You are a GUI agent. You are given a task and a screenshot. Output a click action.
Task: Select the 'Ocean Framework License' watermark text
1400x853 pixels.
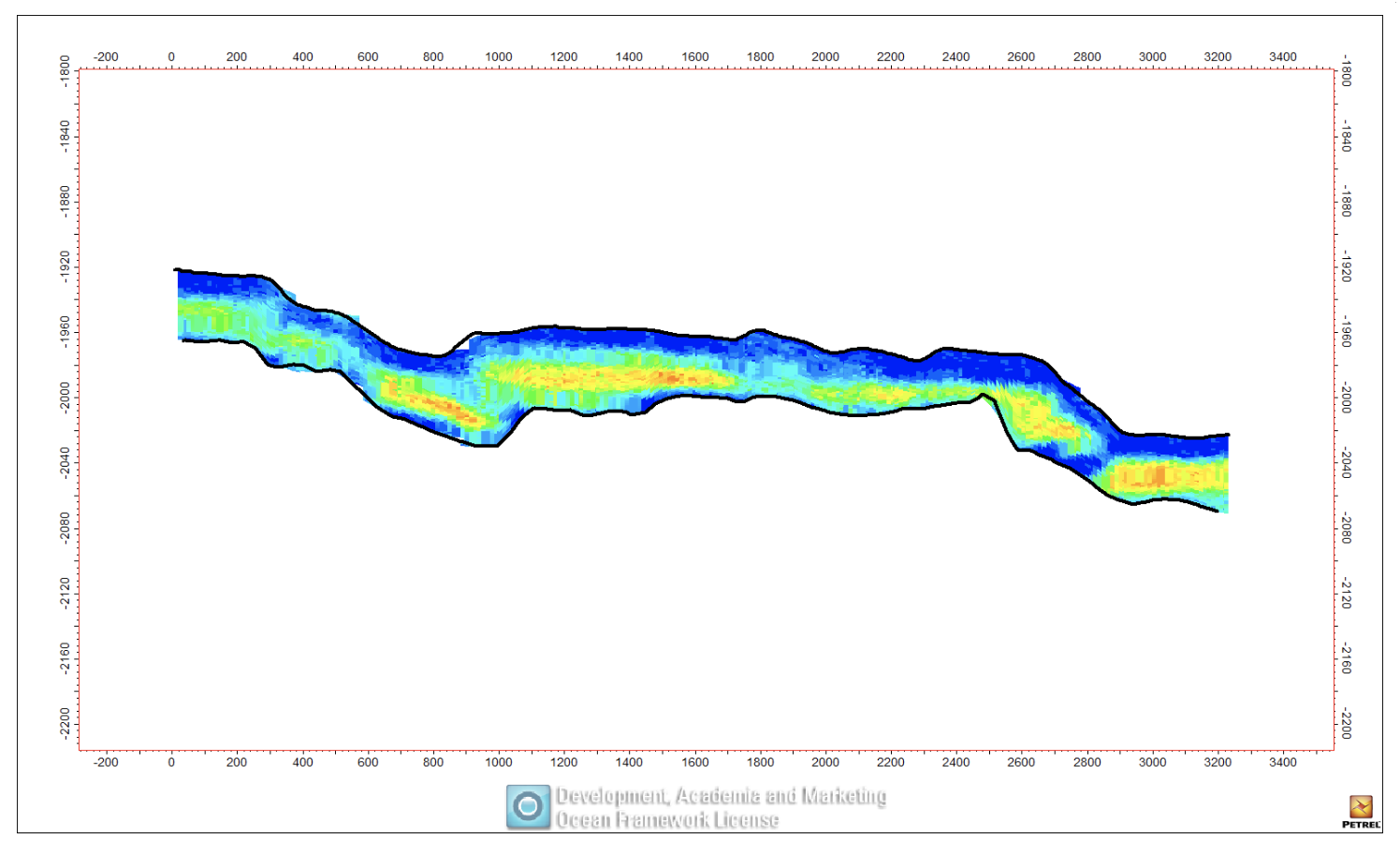[667, 820]
